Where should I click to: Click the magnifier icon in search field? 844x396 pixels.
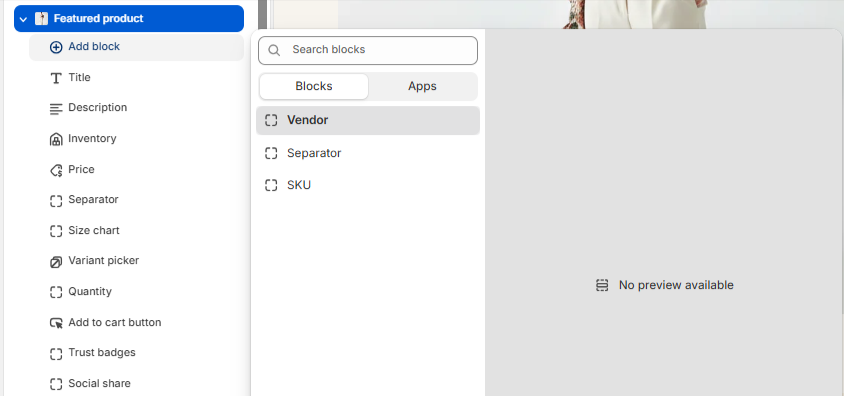coord(274,50)
